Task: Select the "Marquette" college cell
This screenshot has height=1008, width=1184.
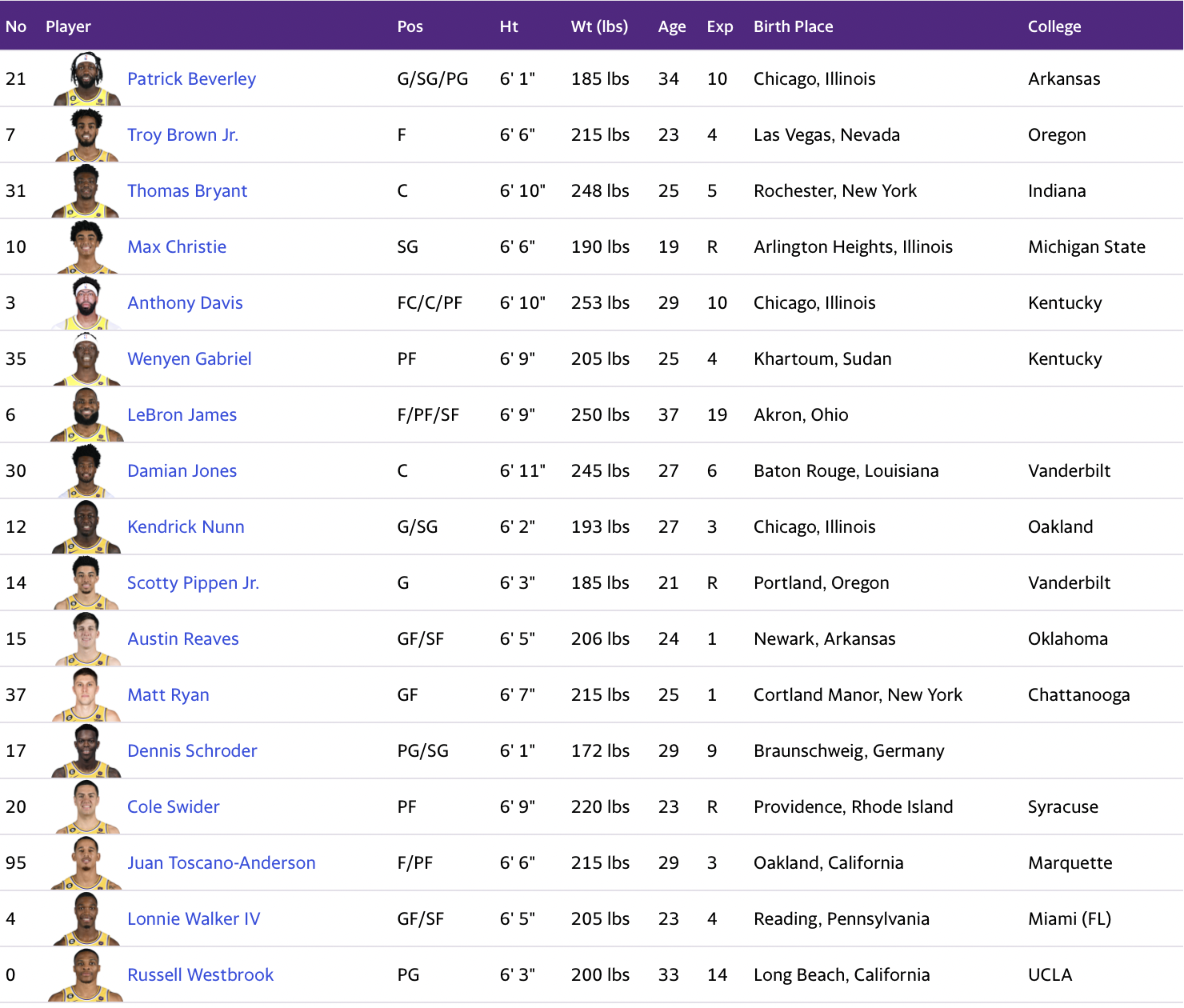Action: point(1070,862)
